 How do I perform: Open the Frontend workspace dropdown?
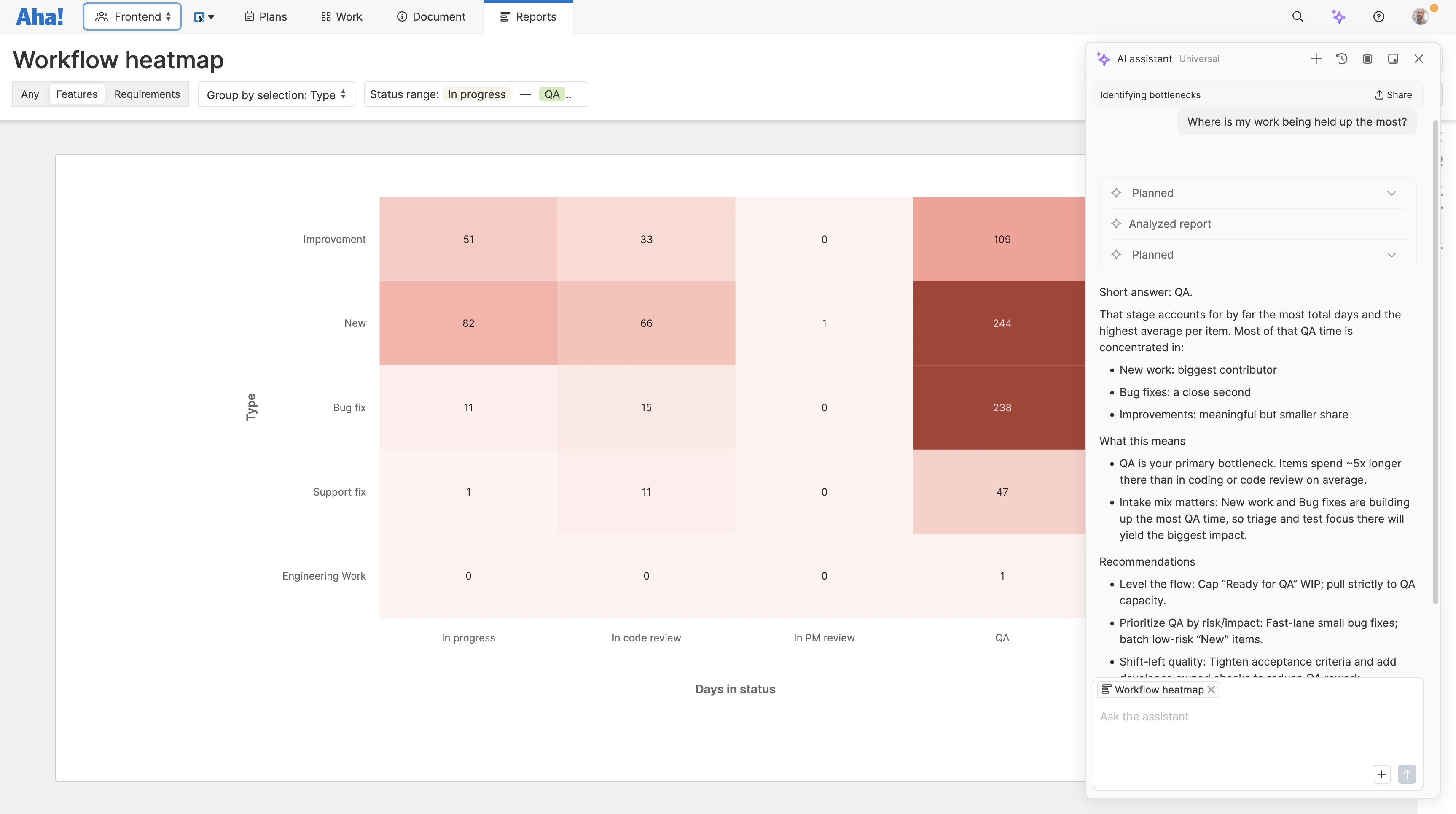tap(132, 16)
